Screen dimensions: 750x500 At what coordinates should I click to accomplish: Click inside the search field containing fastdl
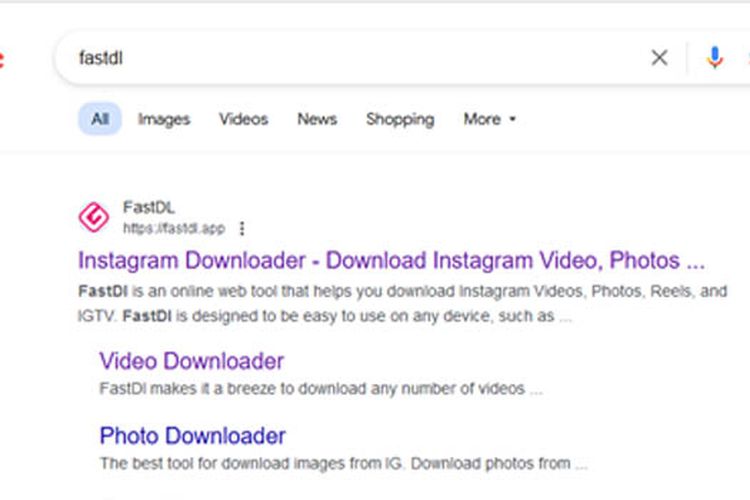pos(350,58)
